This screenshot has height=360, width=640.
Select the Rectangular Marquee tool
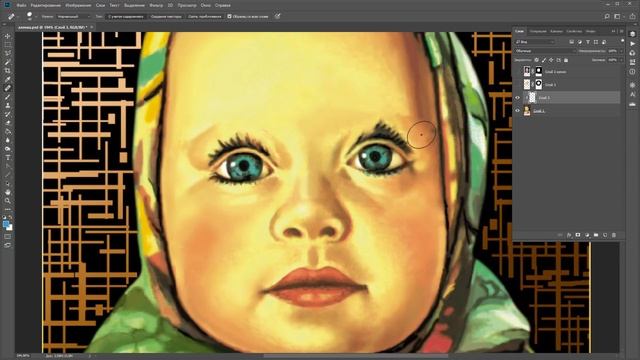[x=7, y=45]
